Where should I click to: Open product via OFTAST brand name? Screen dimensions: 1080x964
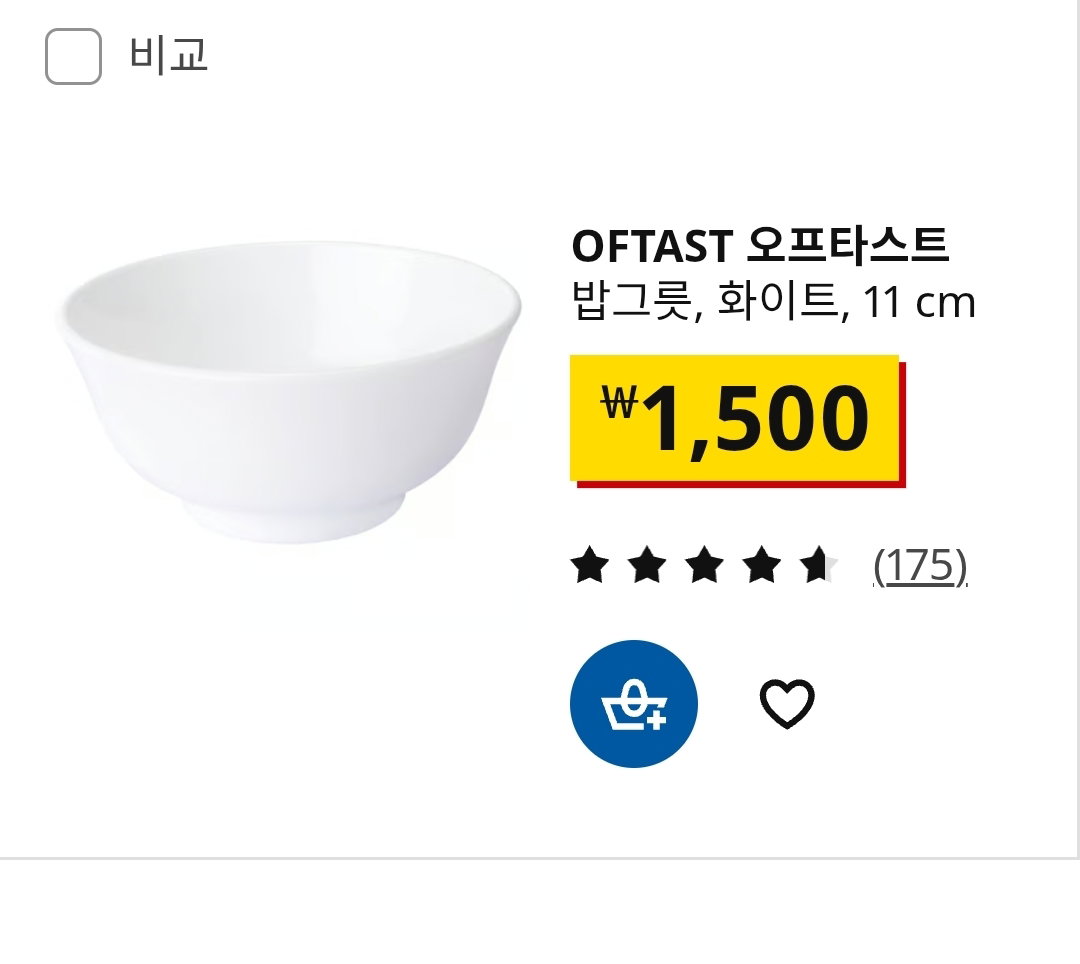click(652, 246)
